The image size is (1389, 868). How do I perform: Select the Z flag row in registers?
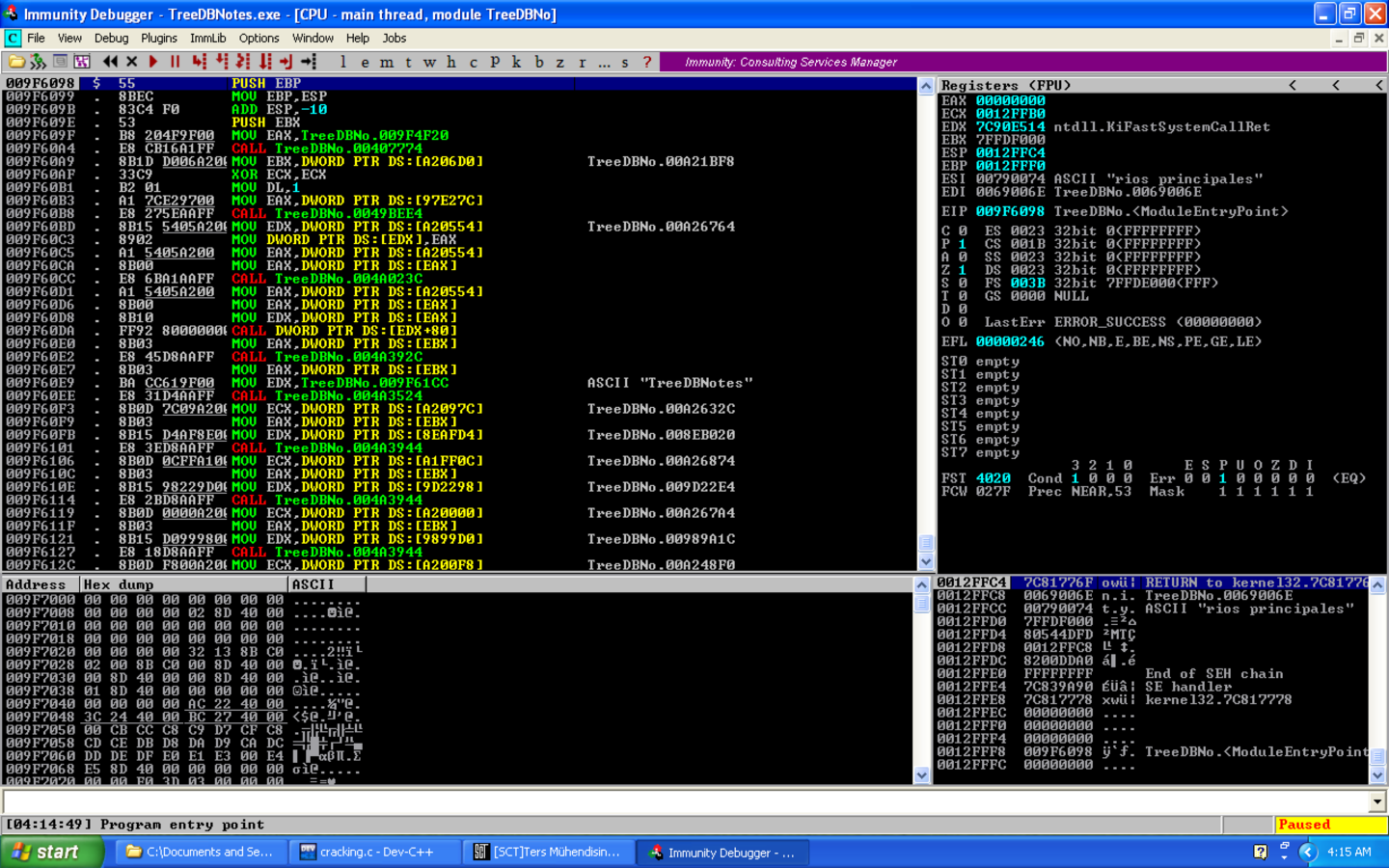click(954, 270)
